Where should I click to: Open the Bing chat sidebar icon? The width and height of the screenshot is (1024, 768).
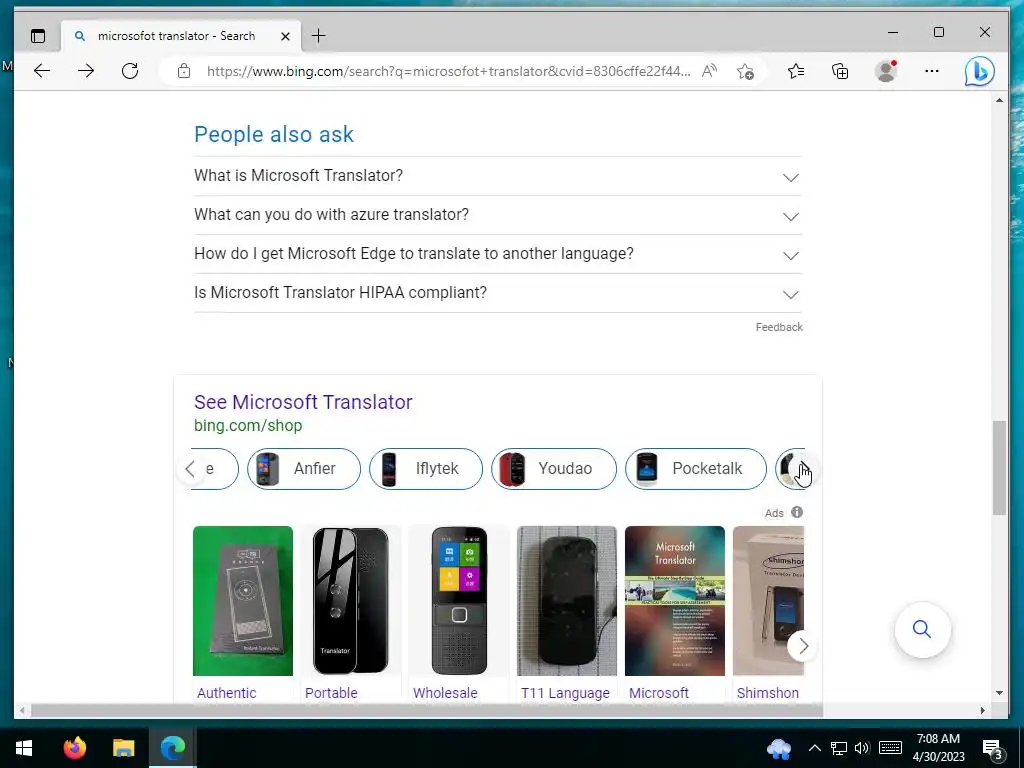click(980, 71)
